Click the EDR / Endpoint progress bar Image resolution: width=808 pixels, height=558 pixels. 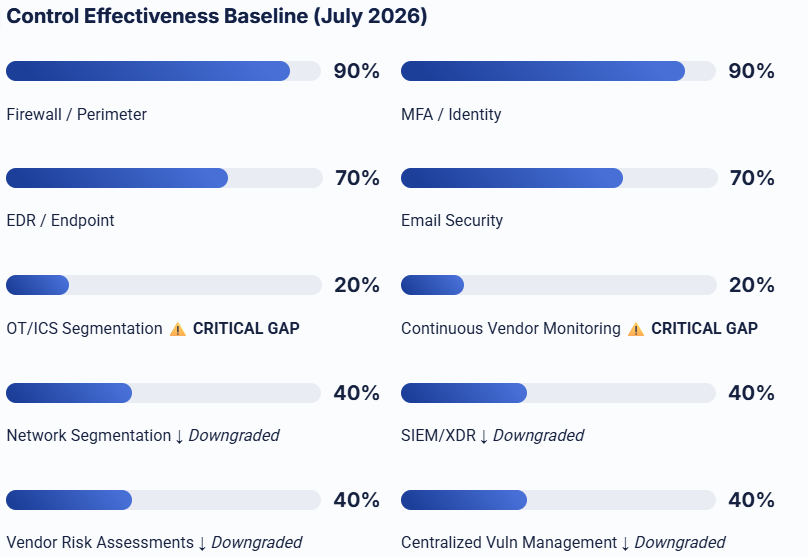click(x=164, y=178)
